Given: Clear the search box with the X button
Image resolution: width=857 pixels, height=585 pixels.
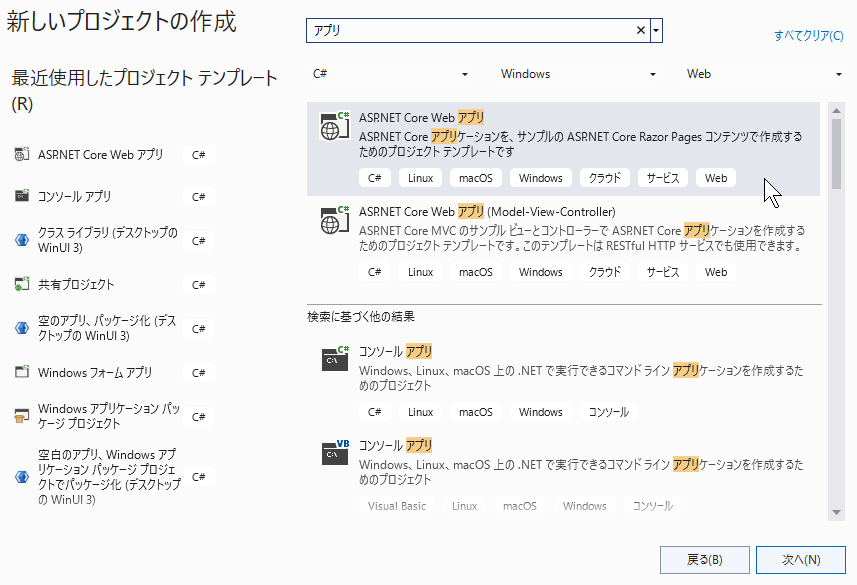Looking at the screenshot, I should pyautogui.click(x=641, y=30).
